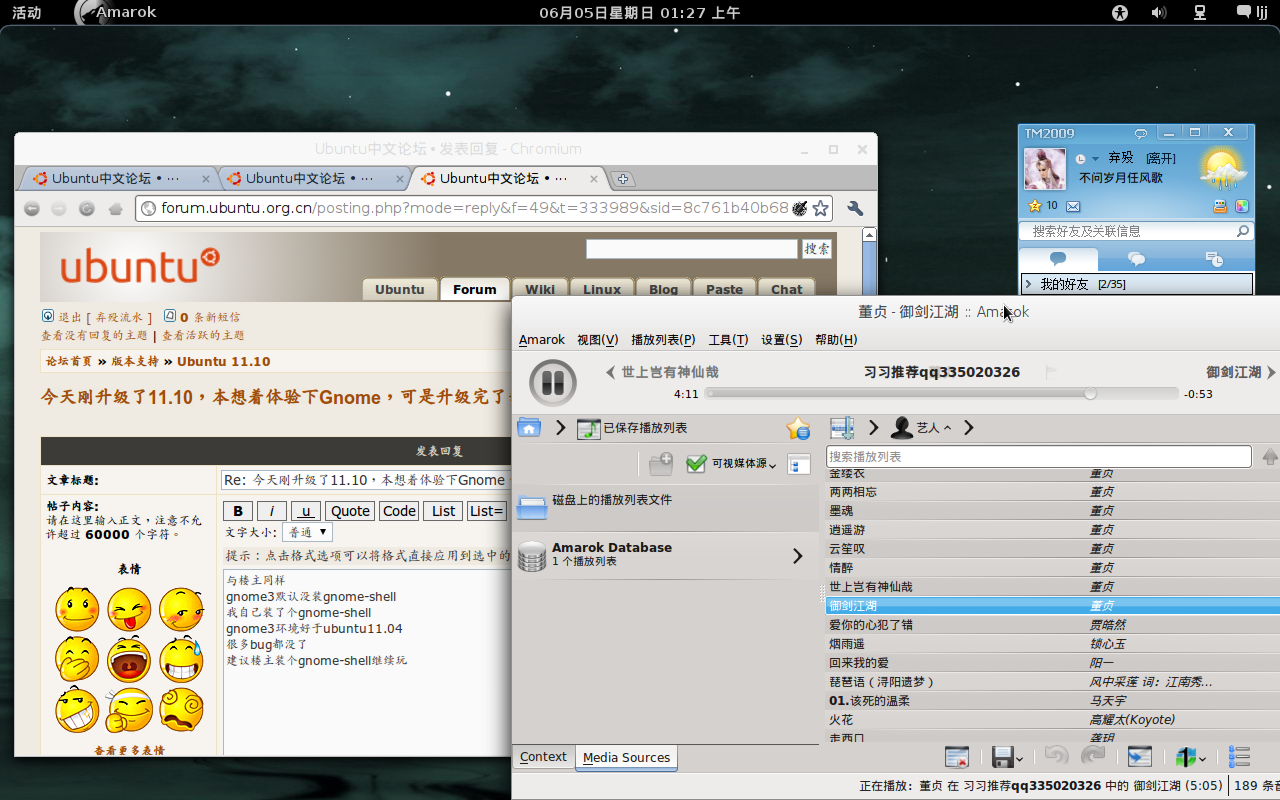Screen dimensions: 1280x800
Task: Click the Code formatting button
Action: [399, 511]
